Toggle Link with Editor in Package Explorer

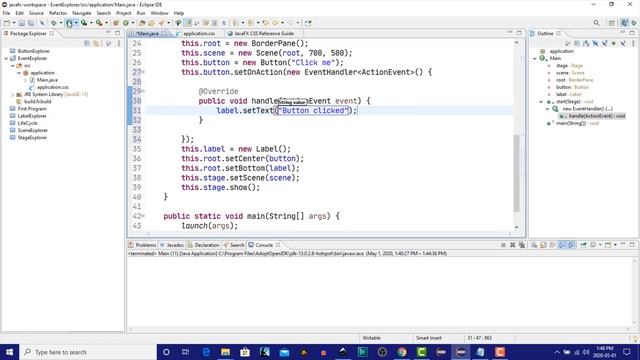tap(96, 43)
